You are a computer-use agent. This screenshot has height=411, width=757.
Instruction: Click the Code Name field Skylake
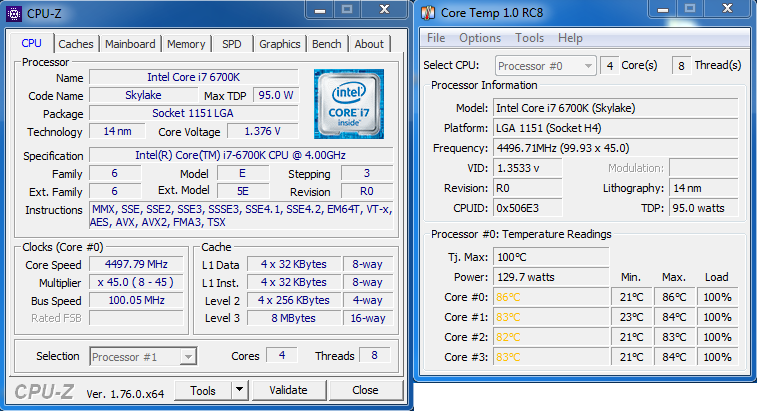143,95
